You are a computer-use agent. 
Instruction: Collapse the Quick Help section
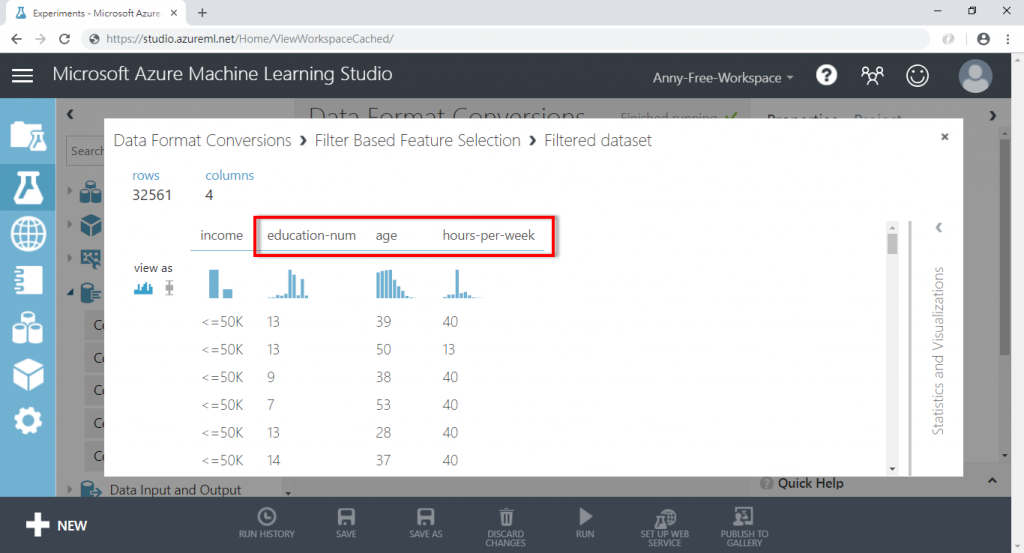[992, 481]
